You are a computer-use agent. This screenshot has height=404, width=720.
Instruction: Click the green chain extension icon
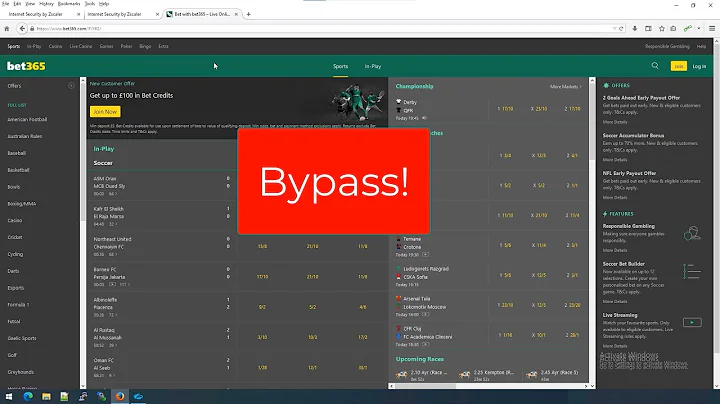[x=687, y=28]
